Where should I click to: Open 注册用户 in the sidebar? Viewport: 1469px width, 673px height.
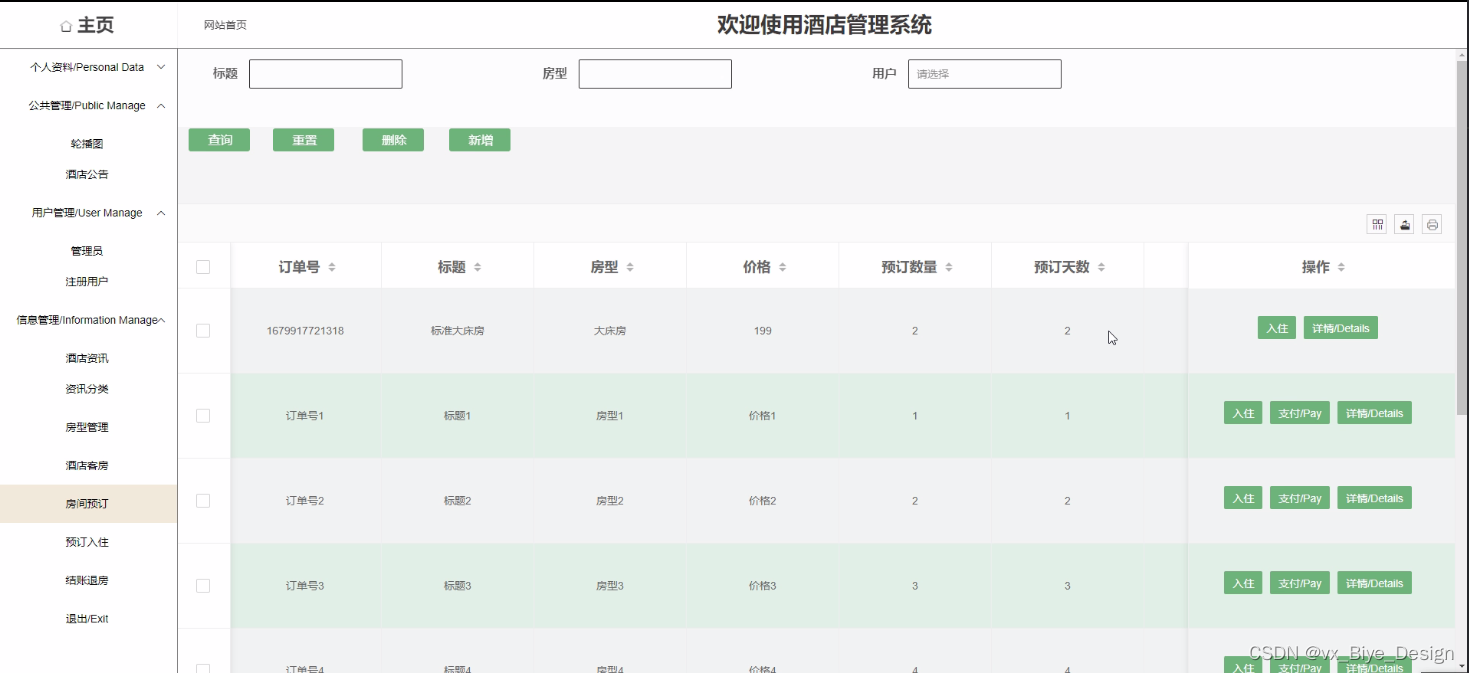[87, 282]
